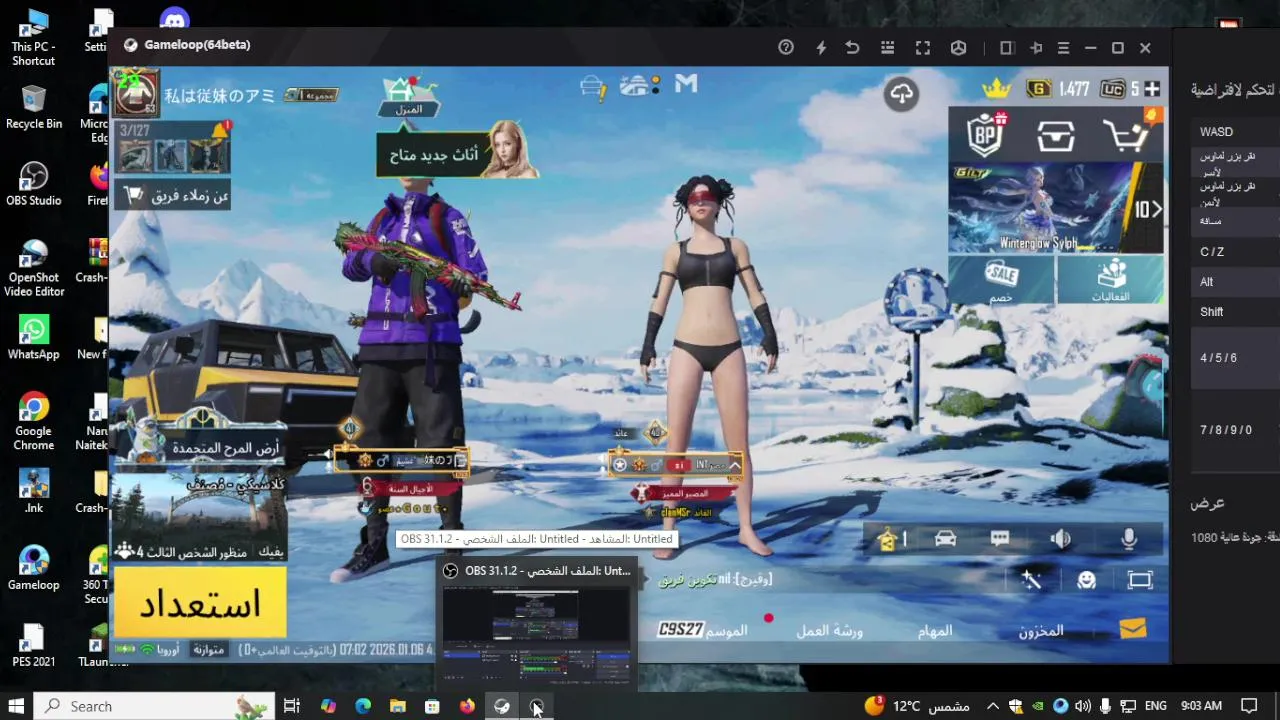Change the third-person perspective option

(x=200, y=552)
